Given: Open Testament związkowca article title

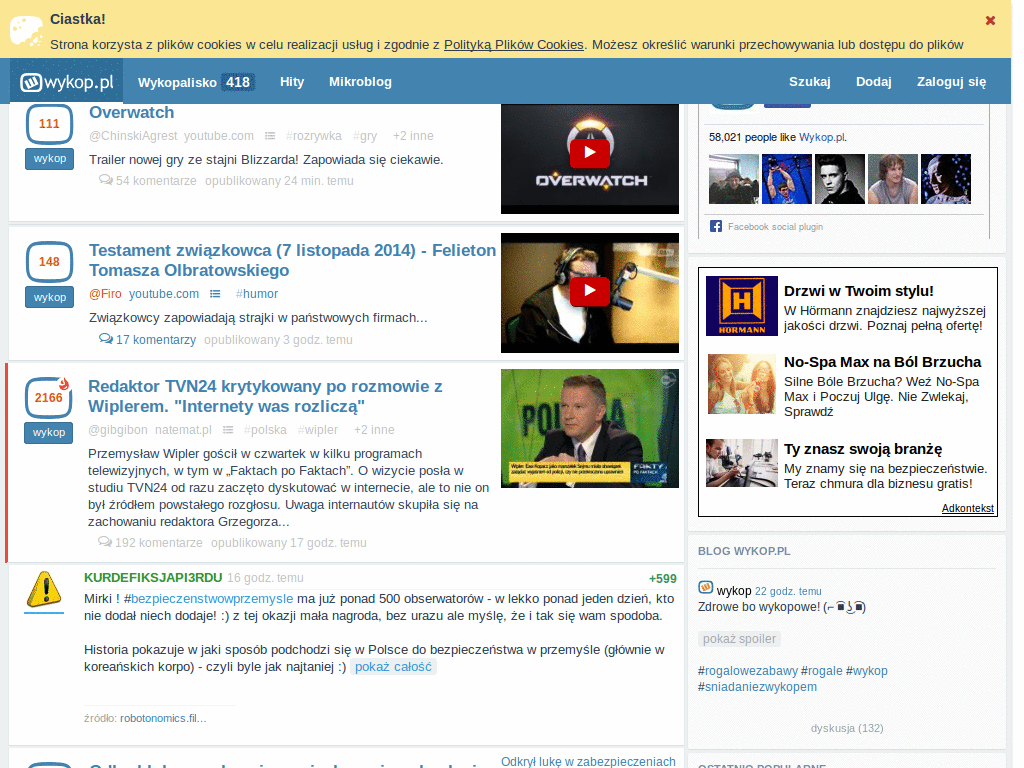Looking at the screenshot, I should [293, 260].
